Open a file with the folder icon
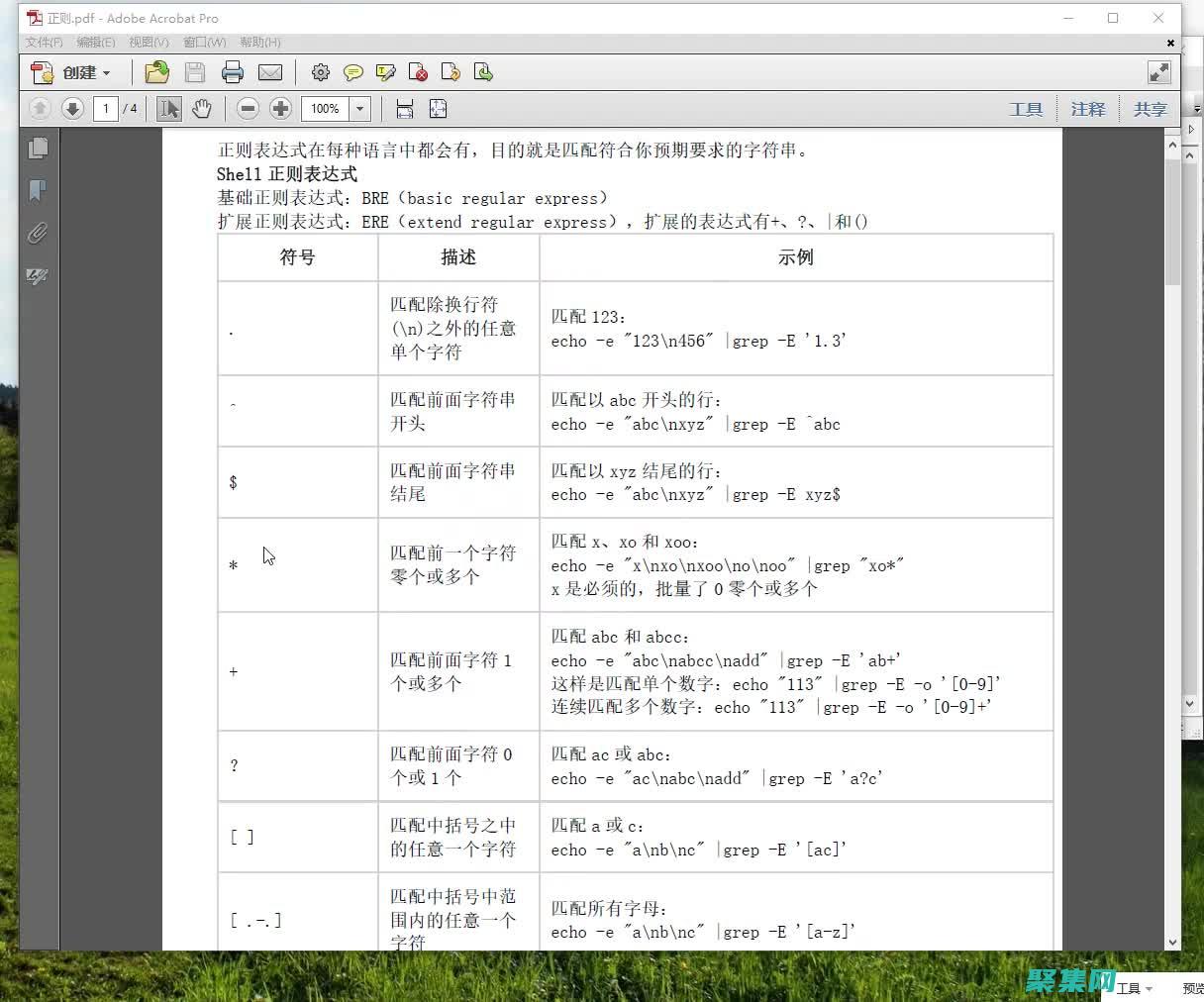Image resolution: width=1204 pixels, height=1002 pixels. tap(156, 72)
